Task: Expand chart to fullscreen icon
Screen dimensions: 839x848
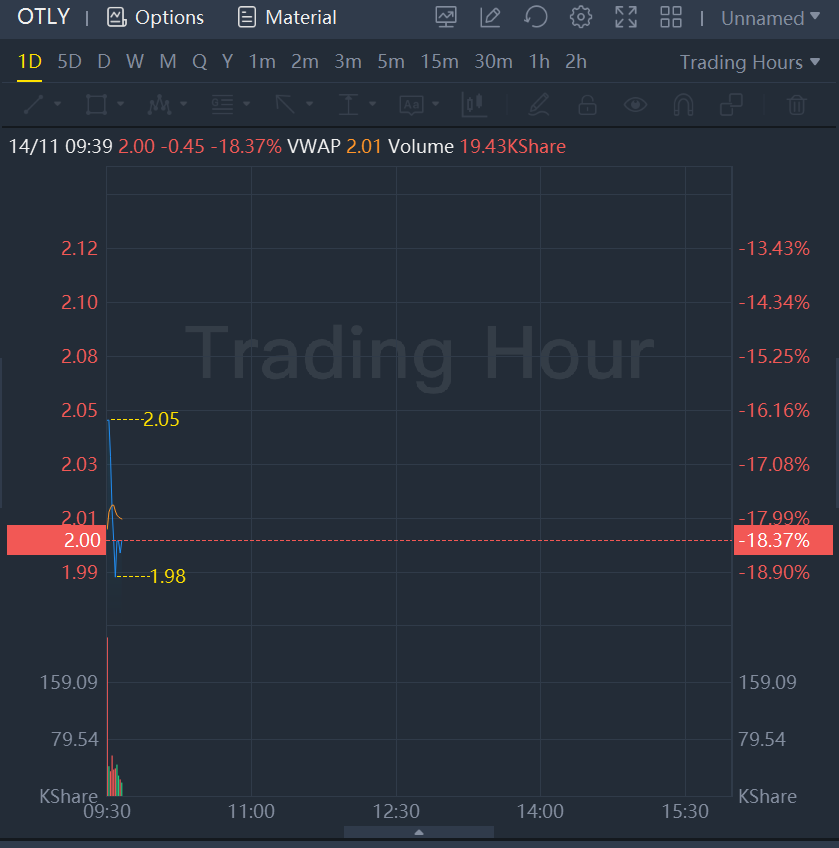Action: (x=626, y=17)
